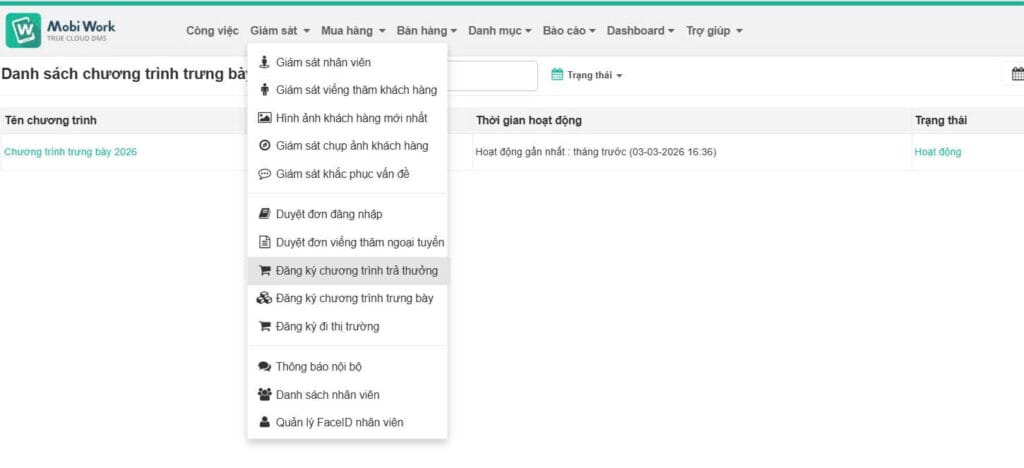Expand the Trạng thái filter dropdown
Screen dimensions: 1024x468
pyautogui.click(x=595, y=75)
